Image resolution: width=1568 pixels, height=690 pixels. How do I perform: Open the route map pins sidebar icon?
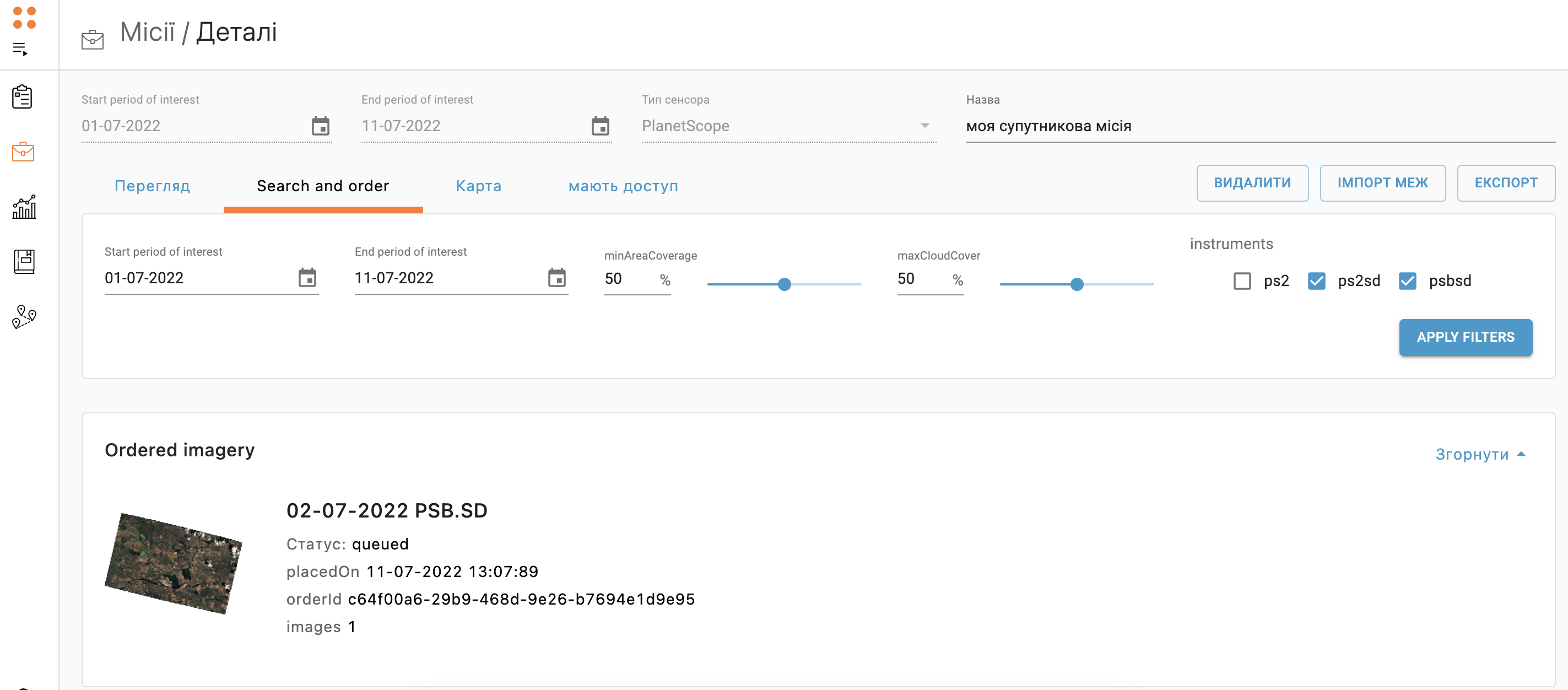[24, 317]
